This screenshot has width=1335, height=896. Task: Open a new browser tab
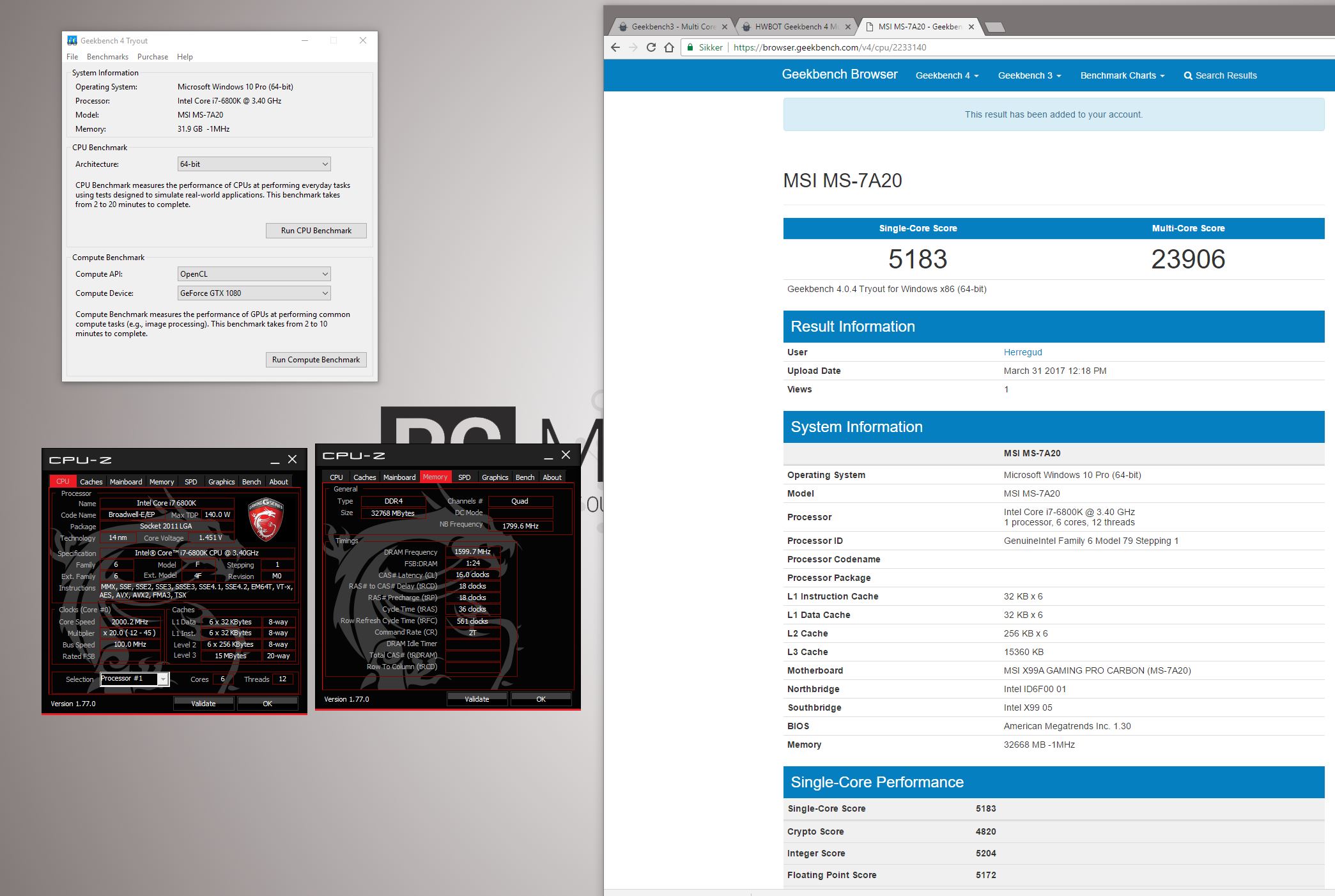(x=995, y=27)
